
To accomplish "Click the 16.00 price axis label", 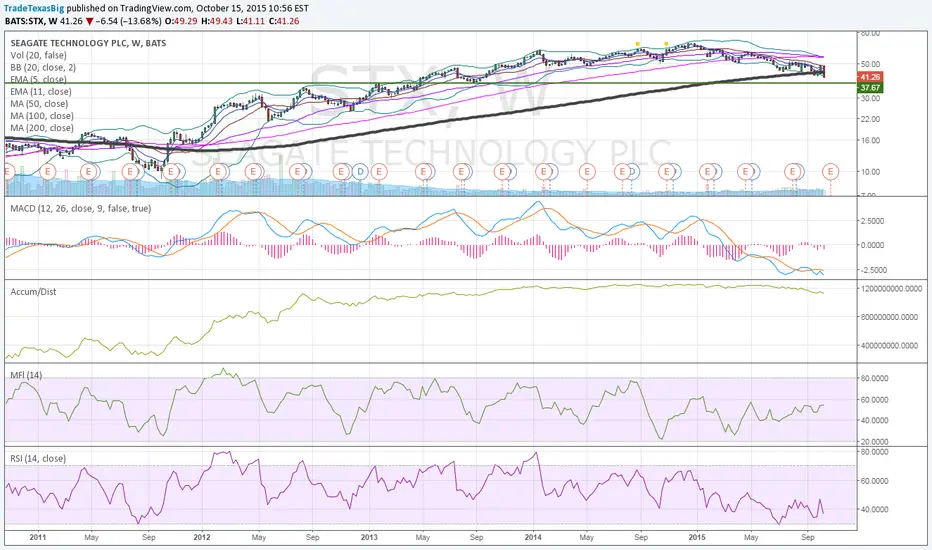I will [870, 140].
